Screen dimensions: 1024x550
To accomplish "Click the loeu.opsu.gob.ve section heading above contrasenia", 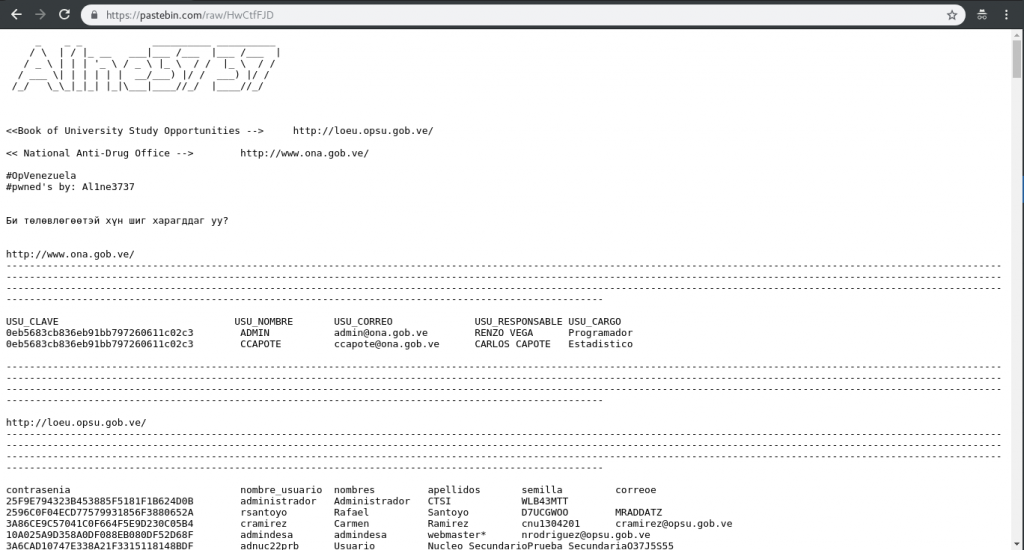I will tap(76, 423).
